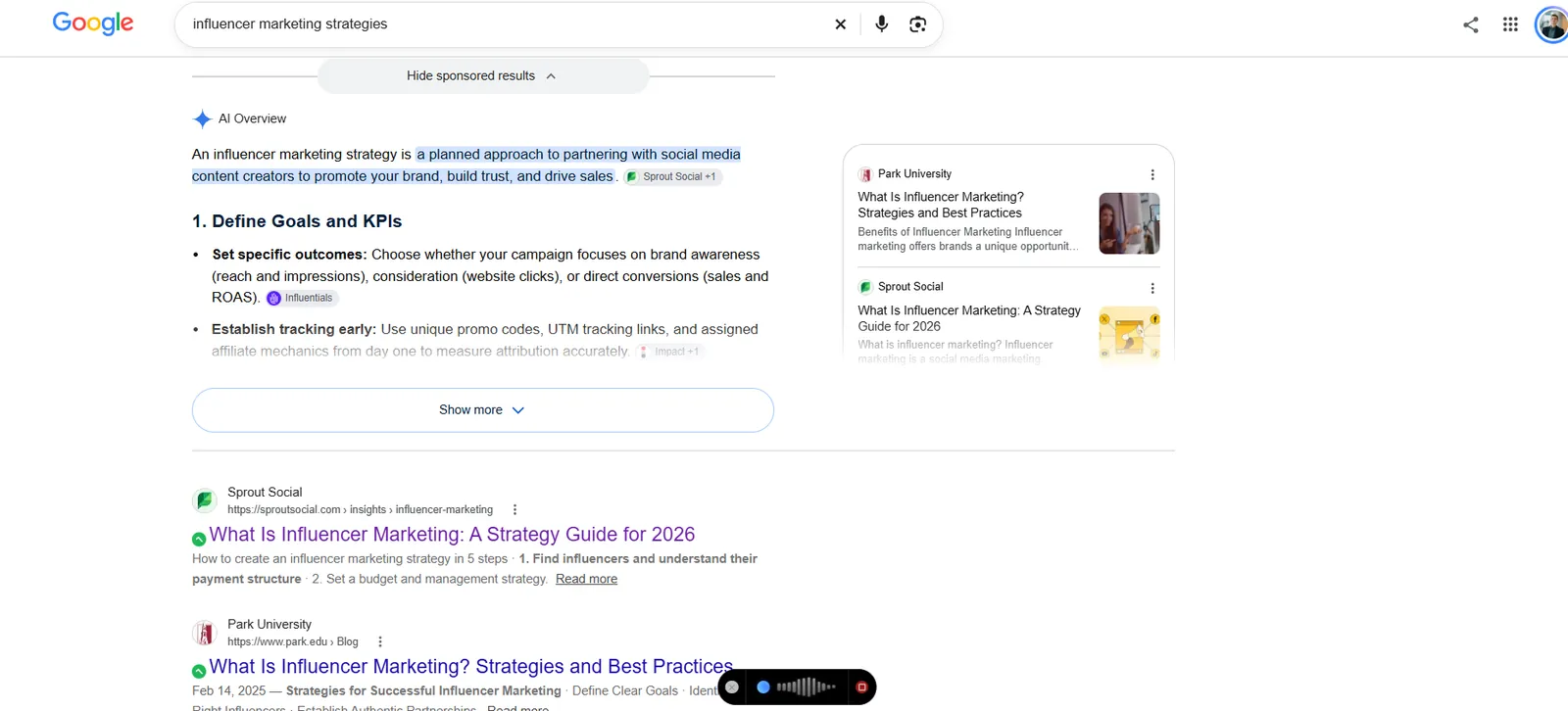Viewport: 1568px width, 711px height.
Task: Click the AI Overview sparkle icon
Action: coord(202,118)
